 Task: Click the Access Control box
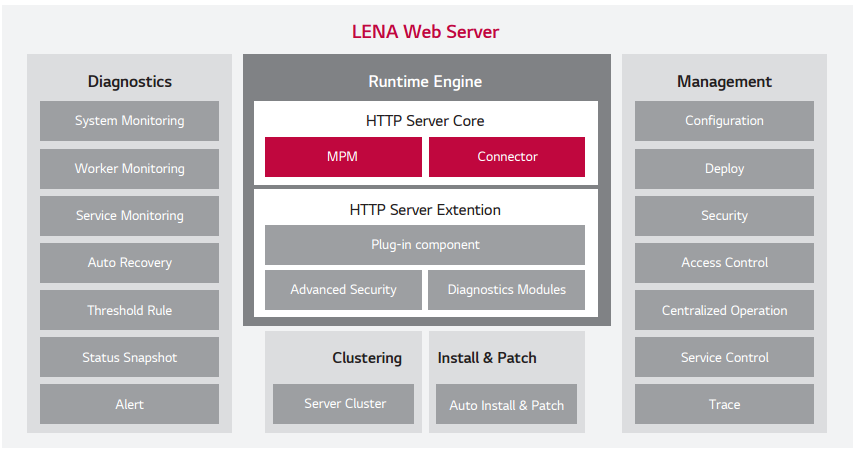point(725,263)
